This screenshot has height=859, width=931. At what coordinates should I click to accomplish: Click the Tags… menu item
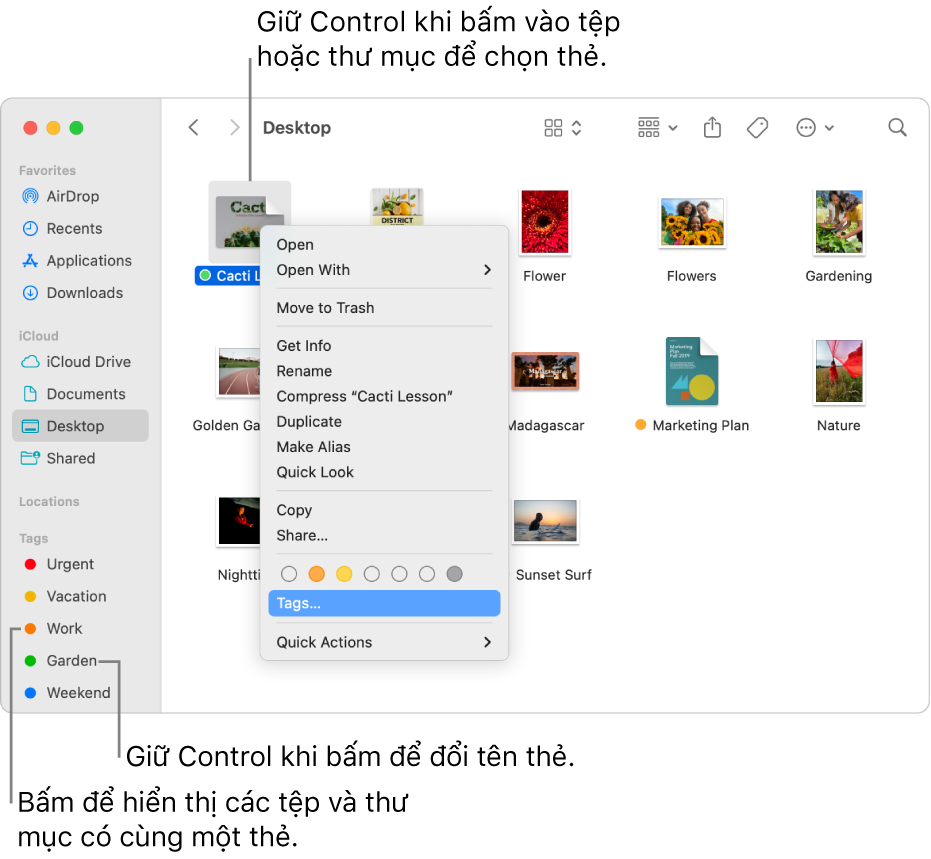pyautogui.click(x=384, y=603)
